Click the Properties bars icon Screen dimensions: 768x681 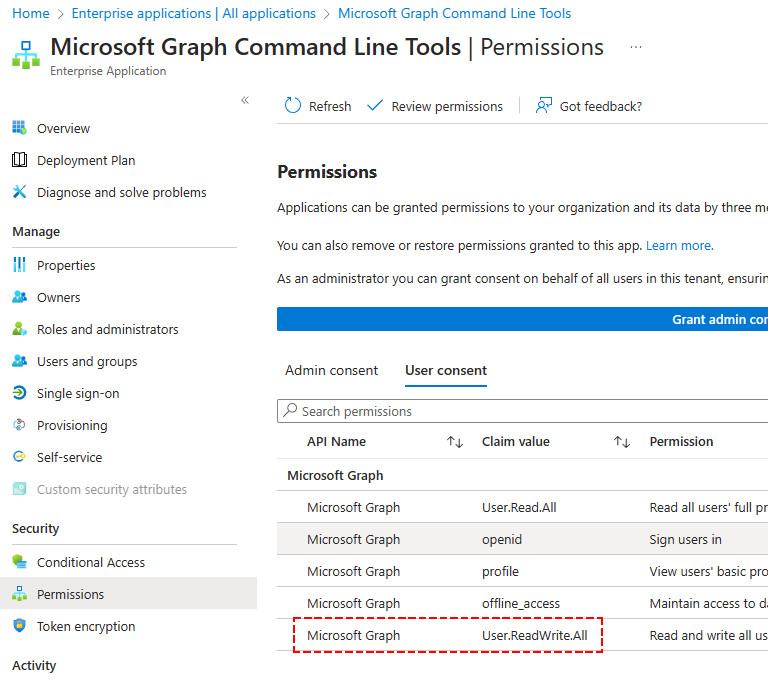coord(19,265)
